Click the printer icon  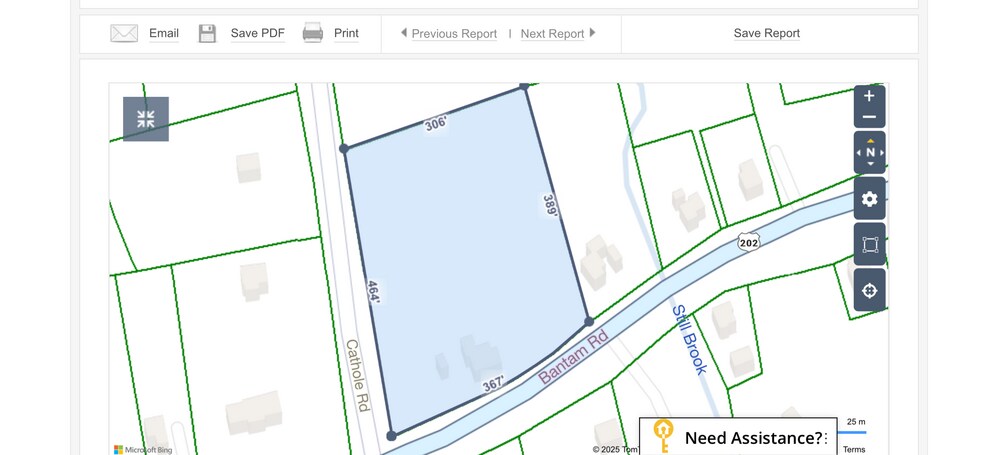click(313, 33)
